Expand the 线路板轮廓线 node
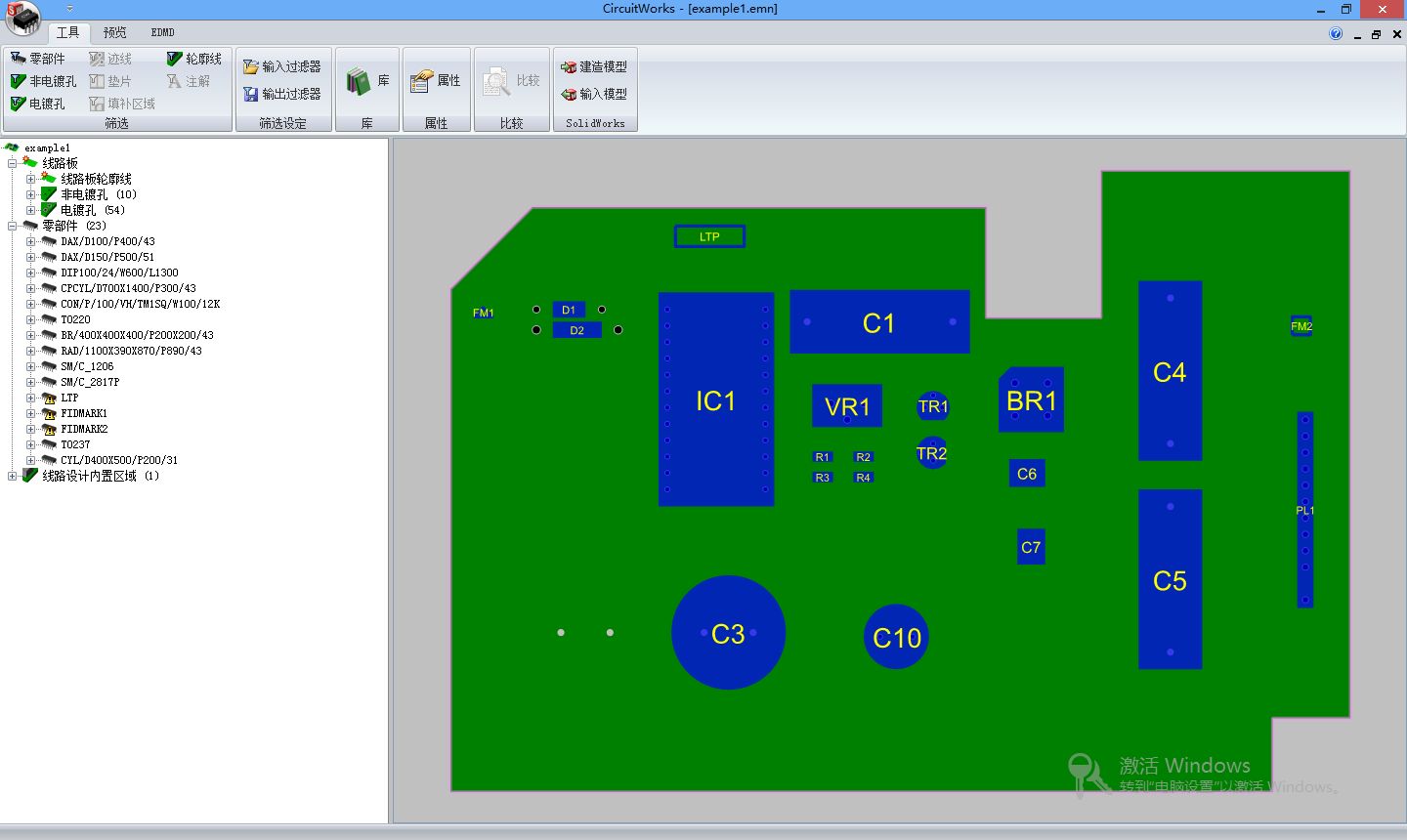 (31, 179)
